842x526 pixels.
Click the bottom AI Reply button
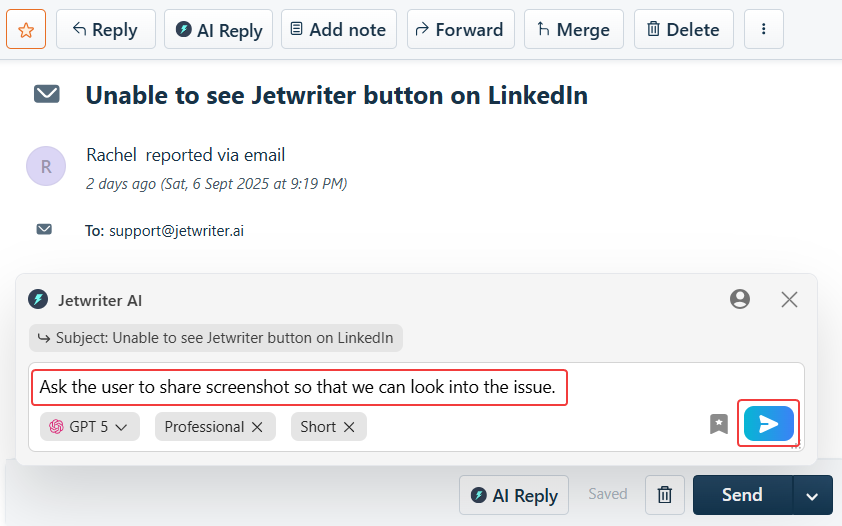(x=514, y=495)
